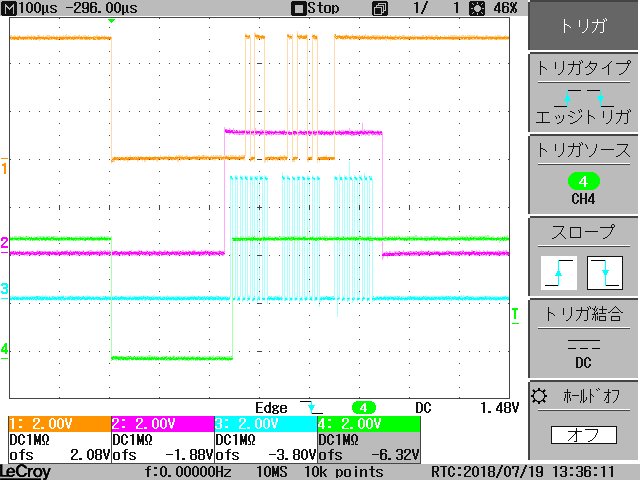
Task: Click the falling slope symbol beside Edge
Action: (311, 407)
